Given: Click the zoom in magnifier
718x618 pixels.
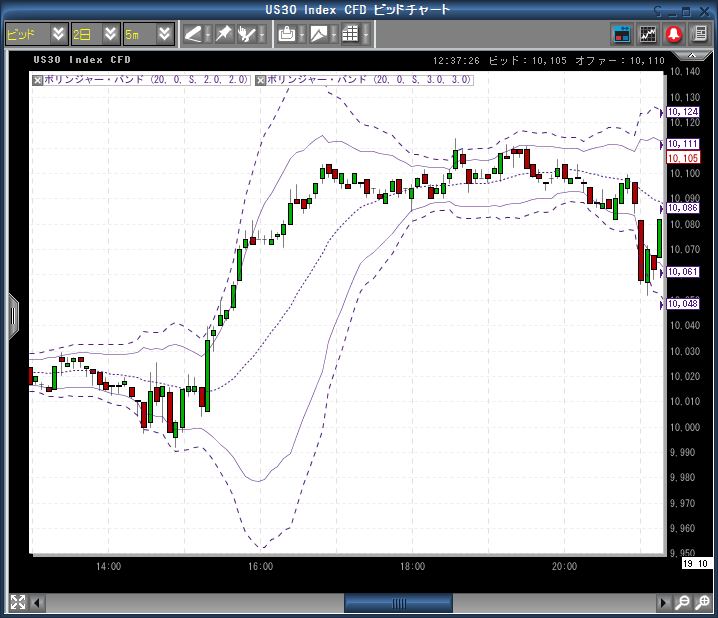Looking at the screenshot, I should [681, 603].
